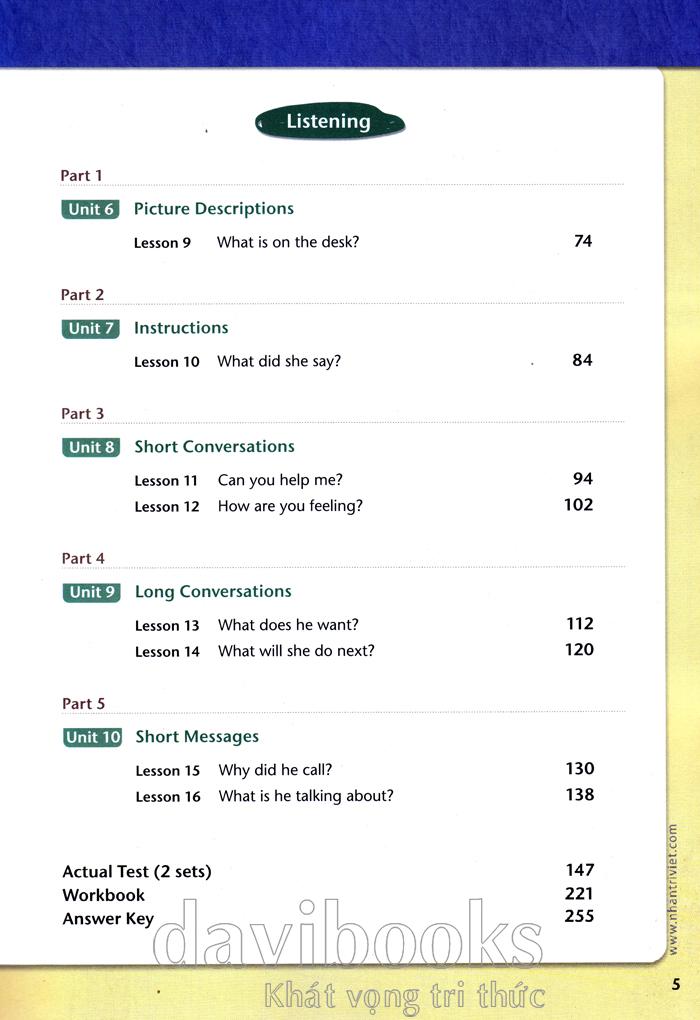The image size is (700, 1020).
Task: Click the Unit 10 badge
Action: click(x=93, y=737)
